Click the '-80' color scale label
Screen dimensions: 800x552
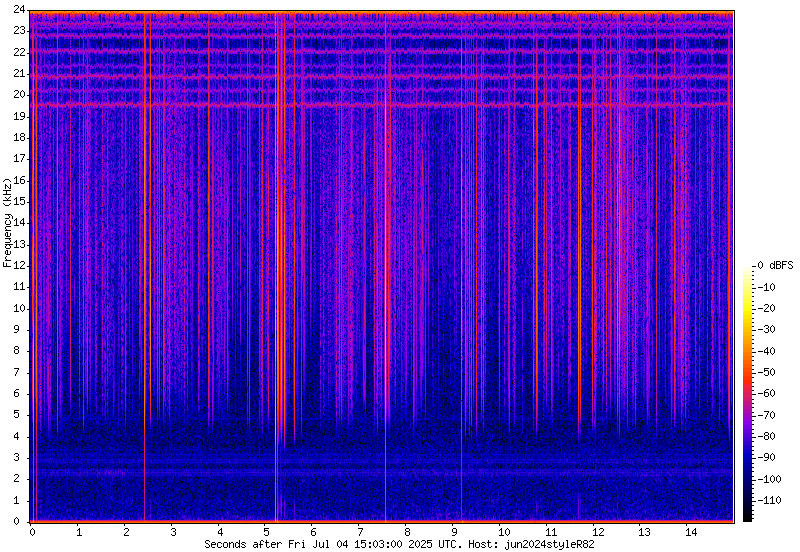tap(765, 436)
